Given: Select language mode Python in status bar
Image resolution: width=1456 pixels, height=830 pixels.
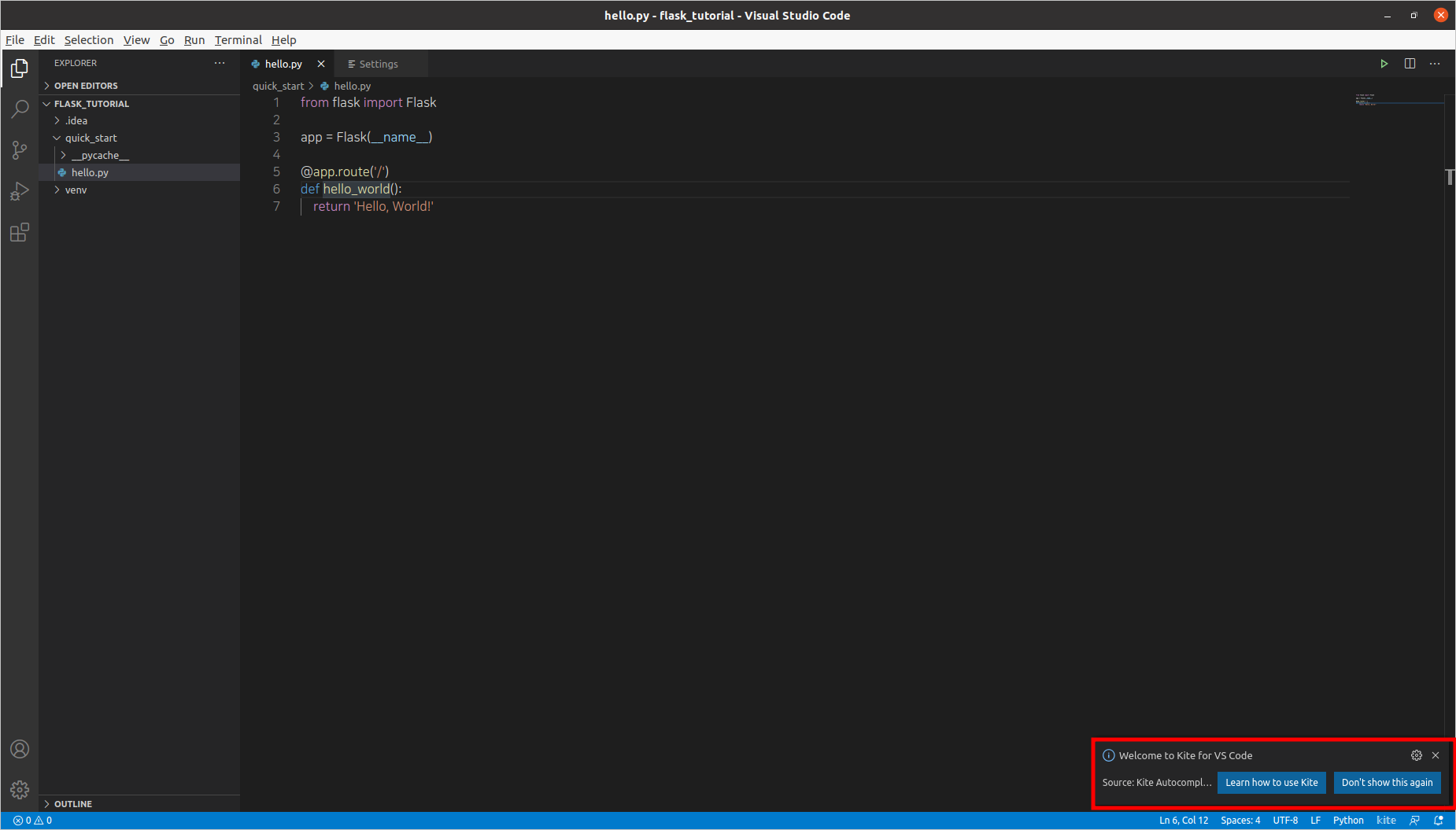Looking at the screenshot, I should tap(1348, 821).
